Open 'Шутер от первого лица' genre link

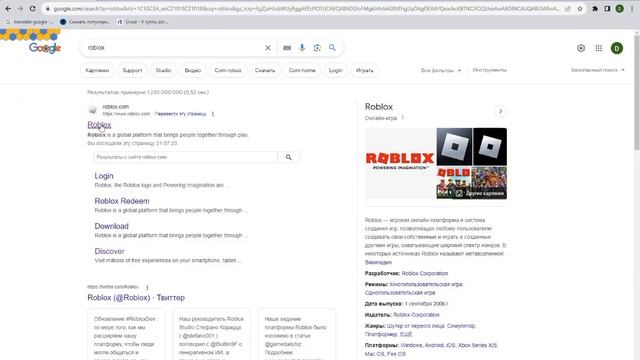[x=415, y=326]
